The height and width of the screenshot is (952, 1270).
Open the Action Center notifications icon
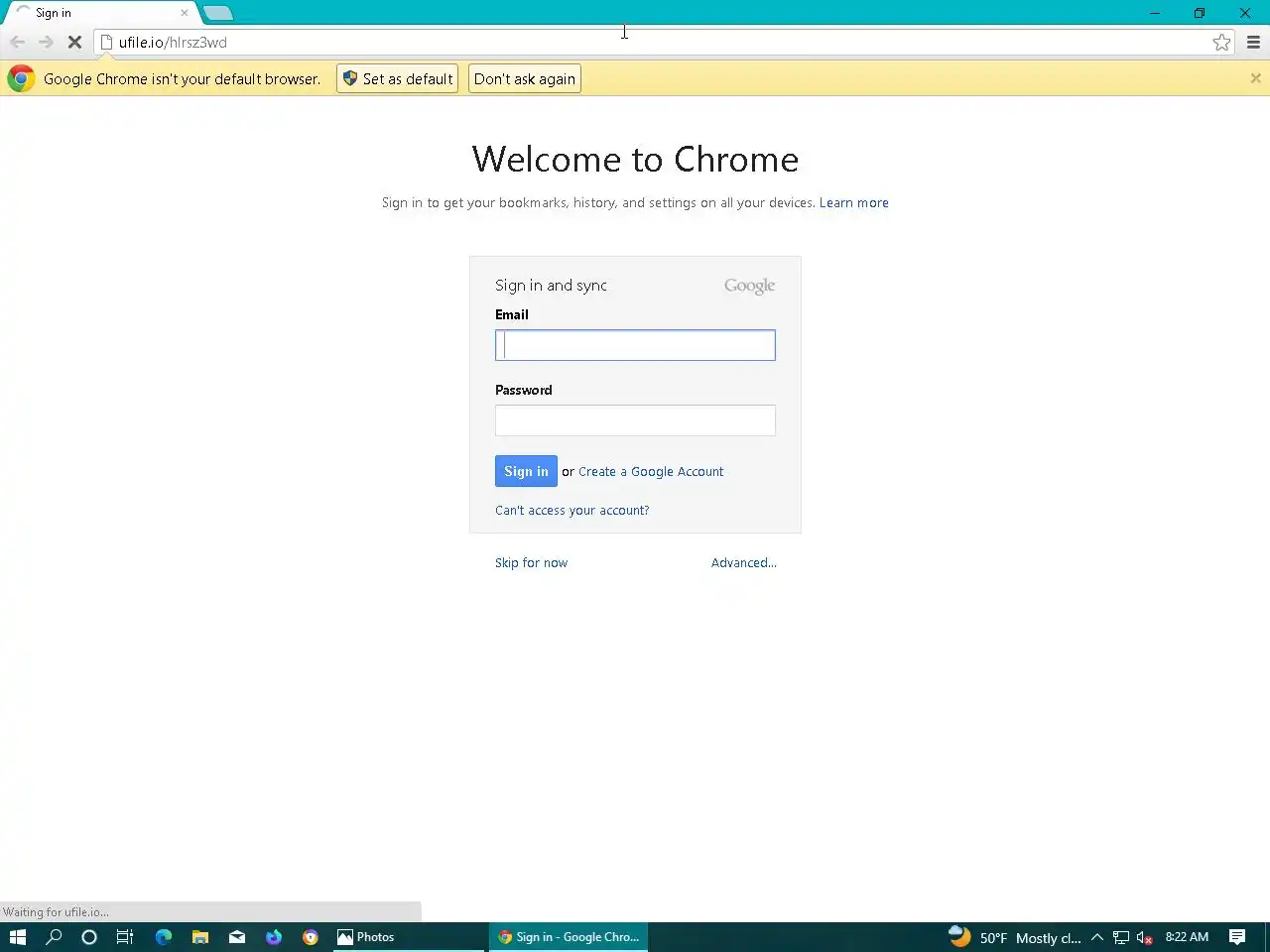coord(1237,937)
